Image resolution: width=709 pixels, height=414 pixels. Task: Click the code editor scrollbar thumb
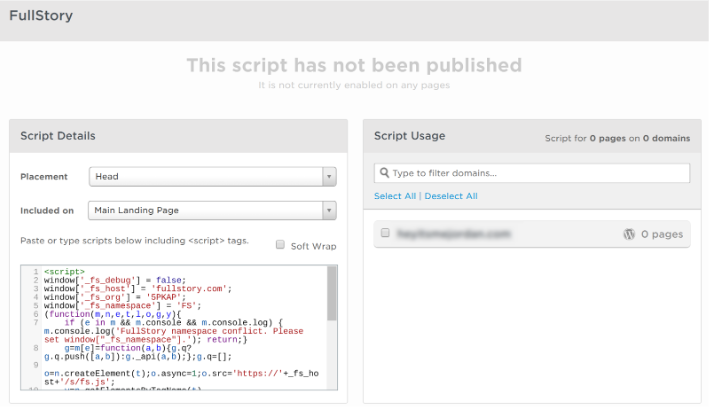pos(332,293)
